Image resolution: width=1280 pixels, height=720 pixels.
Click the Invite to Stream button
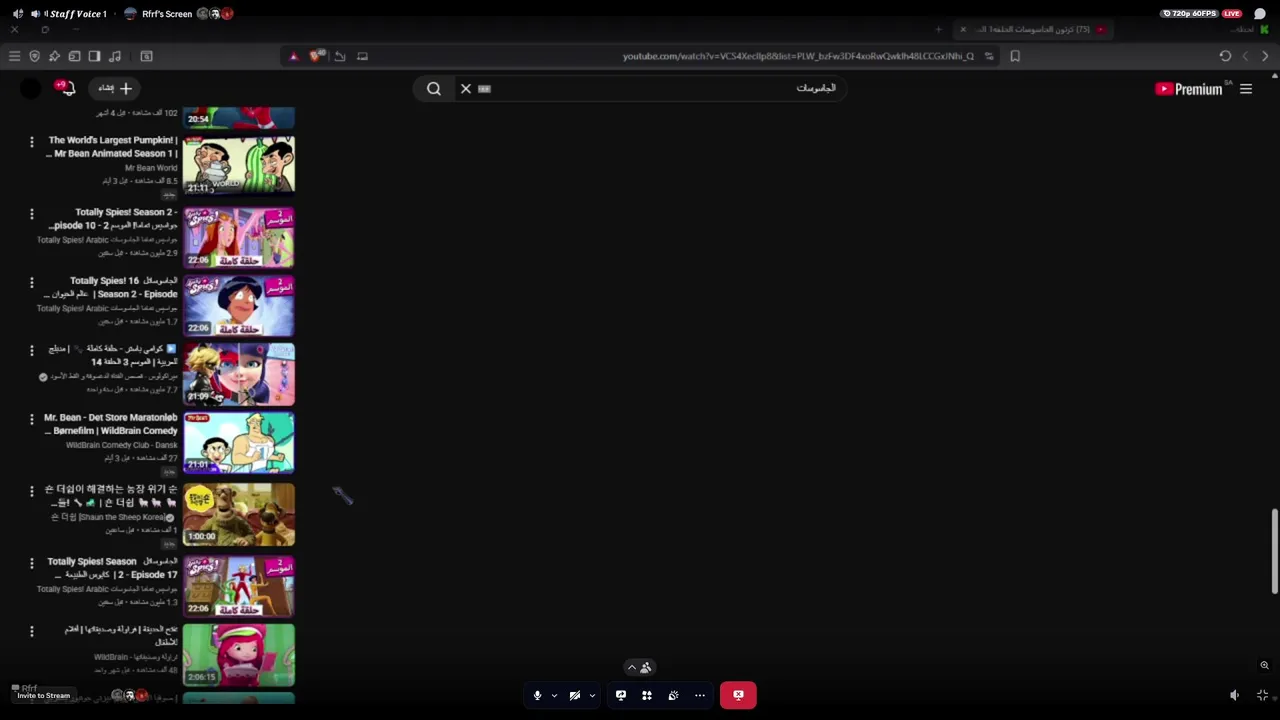44,695
